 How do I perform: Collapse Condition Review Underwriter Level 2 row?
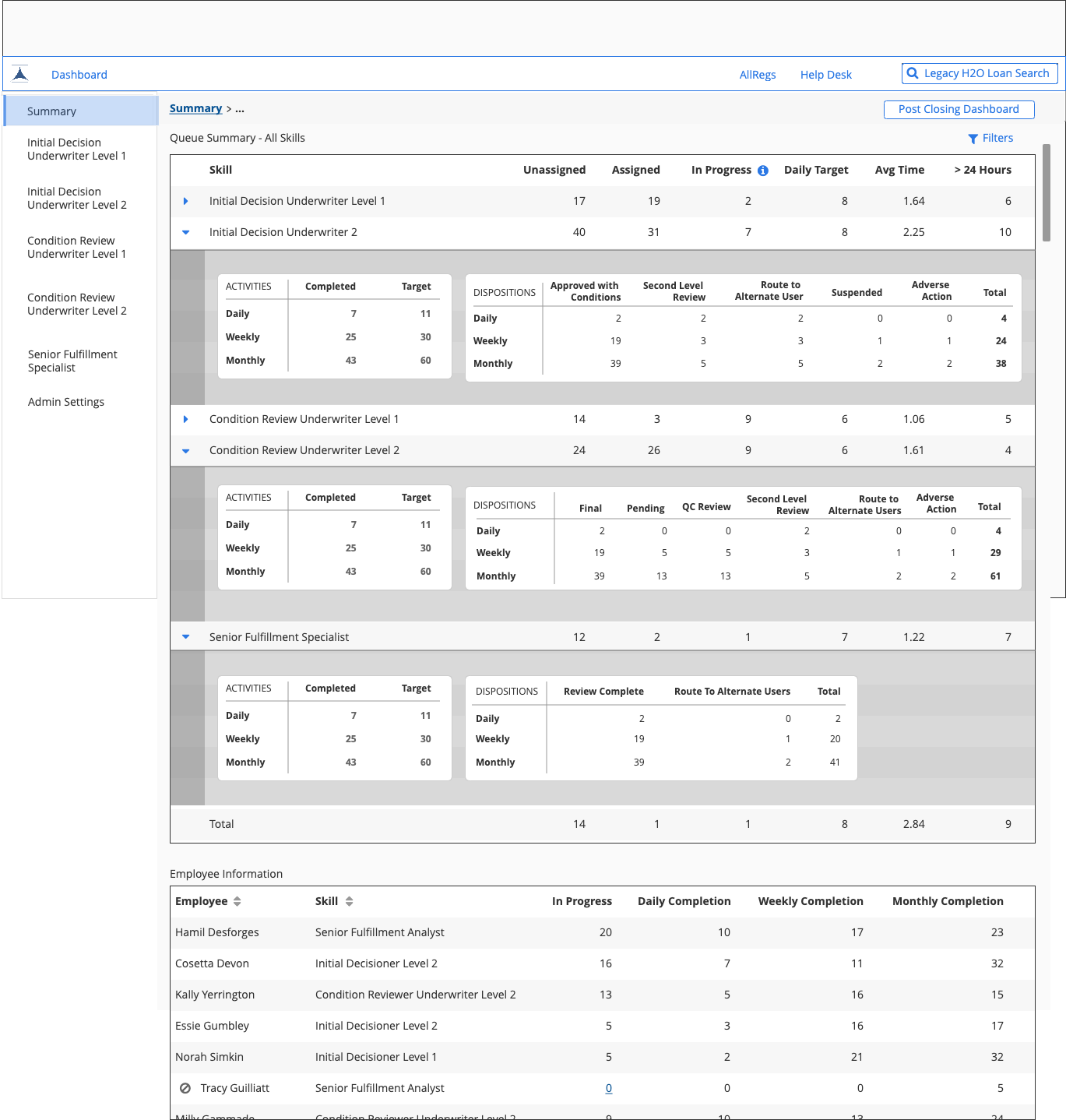click(185, 450)
